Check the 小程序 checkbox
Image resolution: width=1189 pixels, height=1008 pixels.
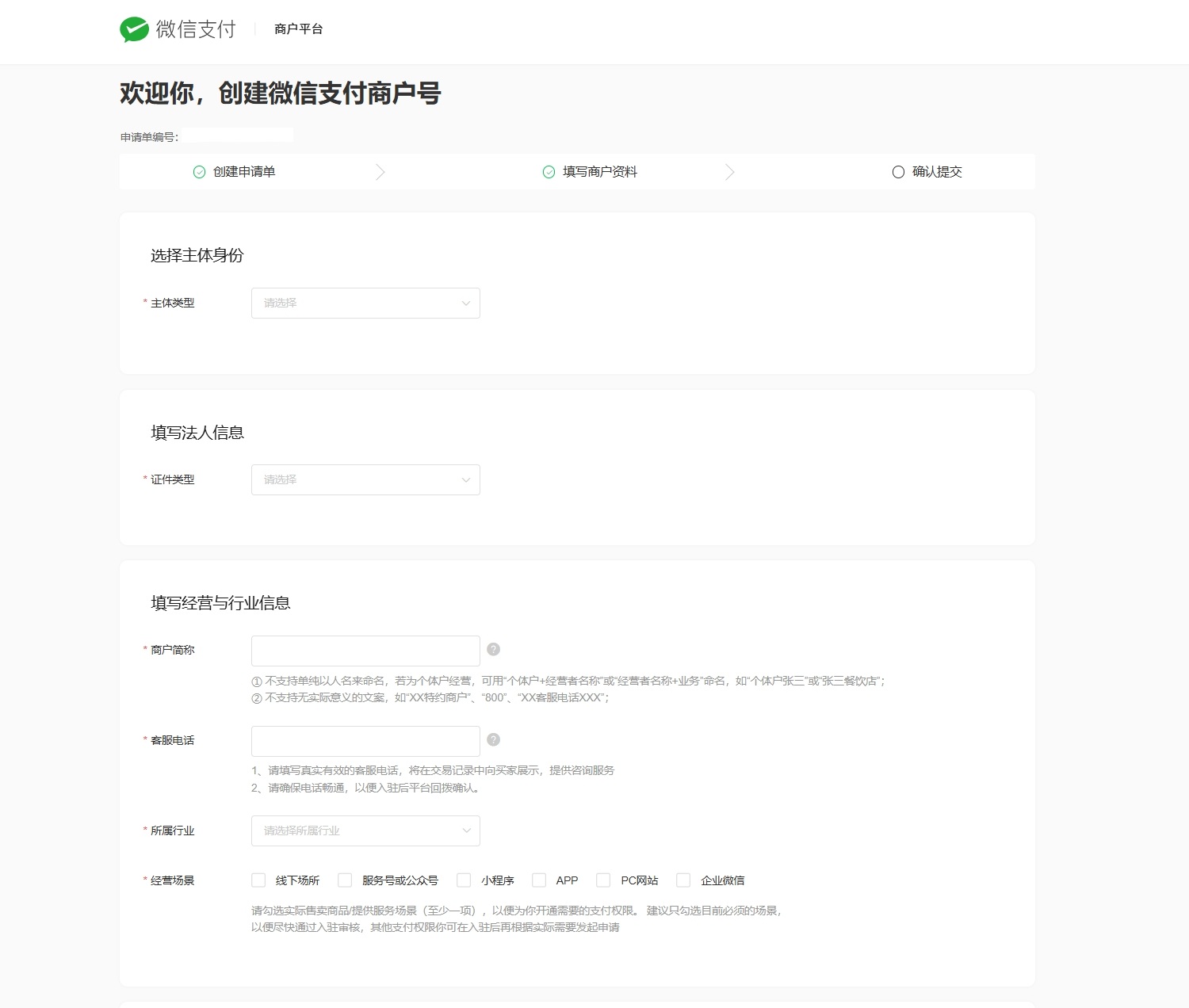pyautogui.click(x=464, y=880)
